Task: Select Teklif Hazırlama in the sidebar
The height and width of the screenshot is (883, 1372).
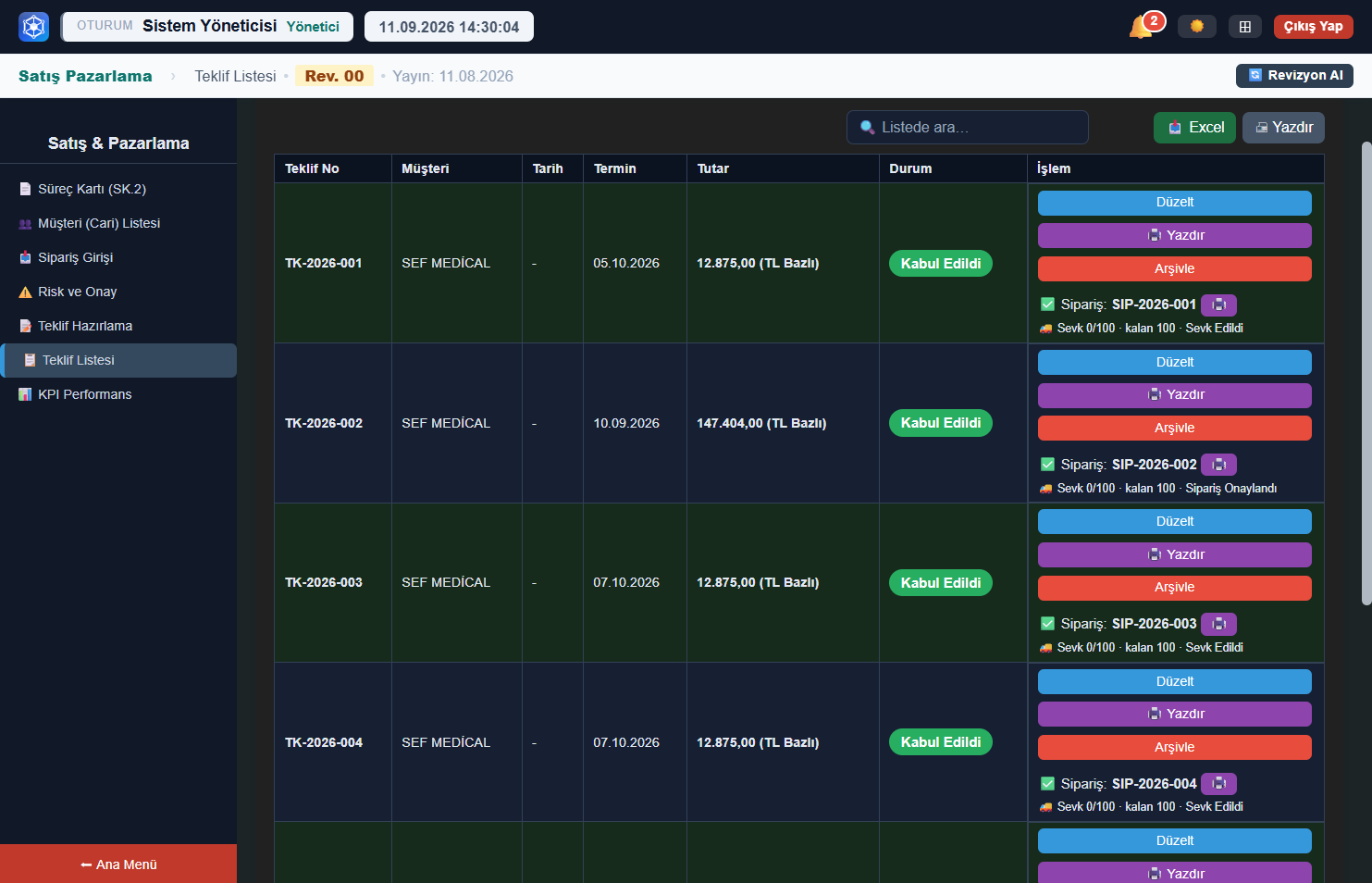Action: (x=118, y=326)
